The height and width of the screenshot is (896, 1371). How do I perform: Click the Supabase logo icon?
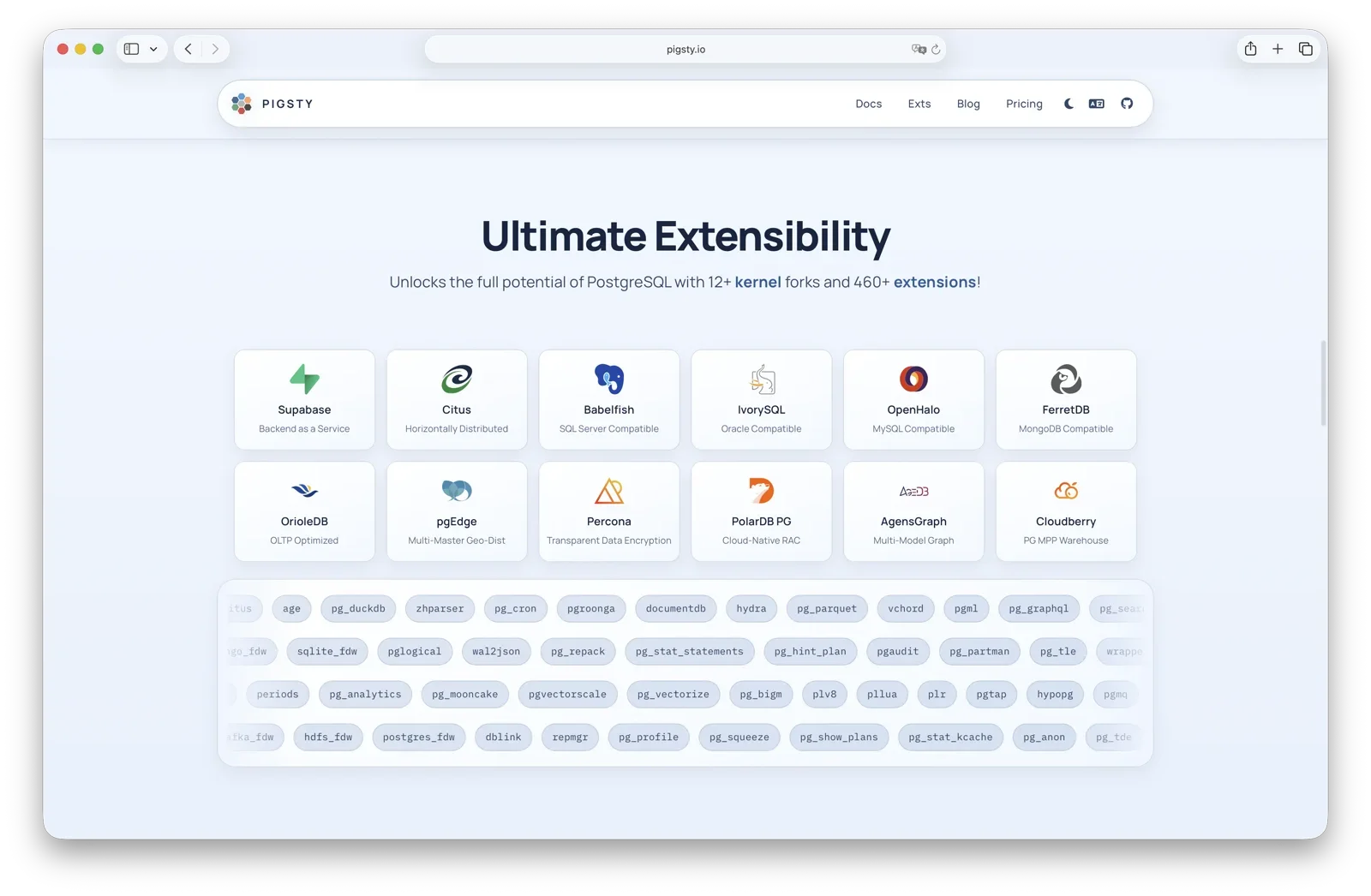[x=304, y=379]
